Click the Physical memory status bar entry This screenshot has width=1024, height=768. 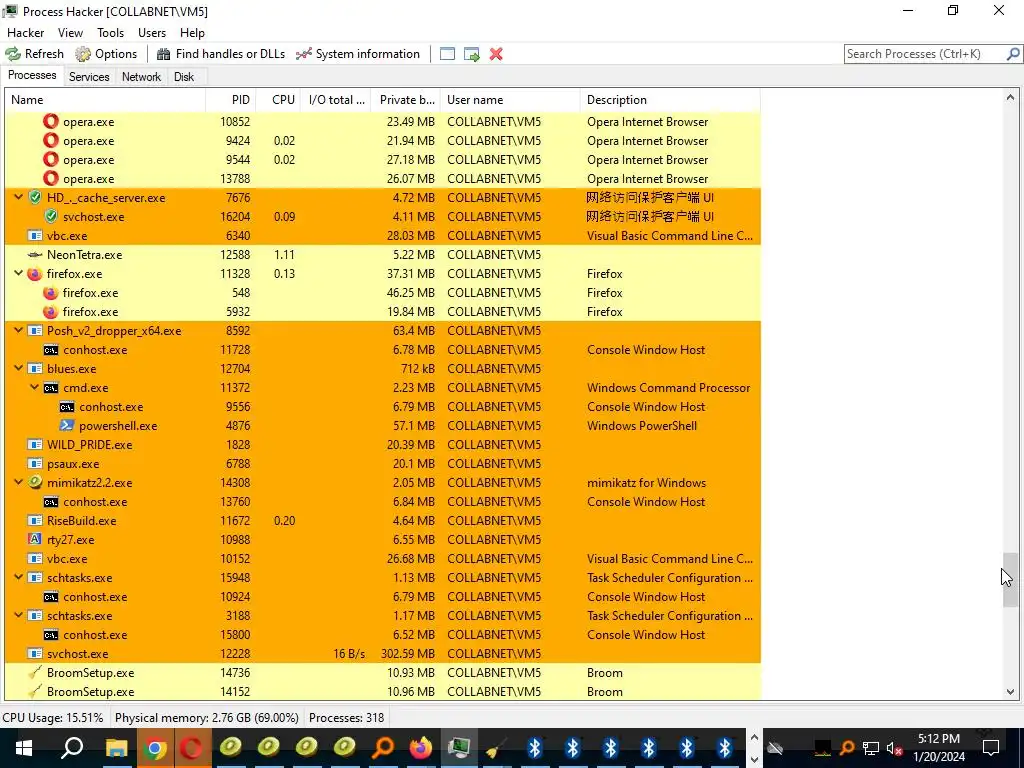[x=207, y=718]
